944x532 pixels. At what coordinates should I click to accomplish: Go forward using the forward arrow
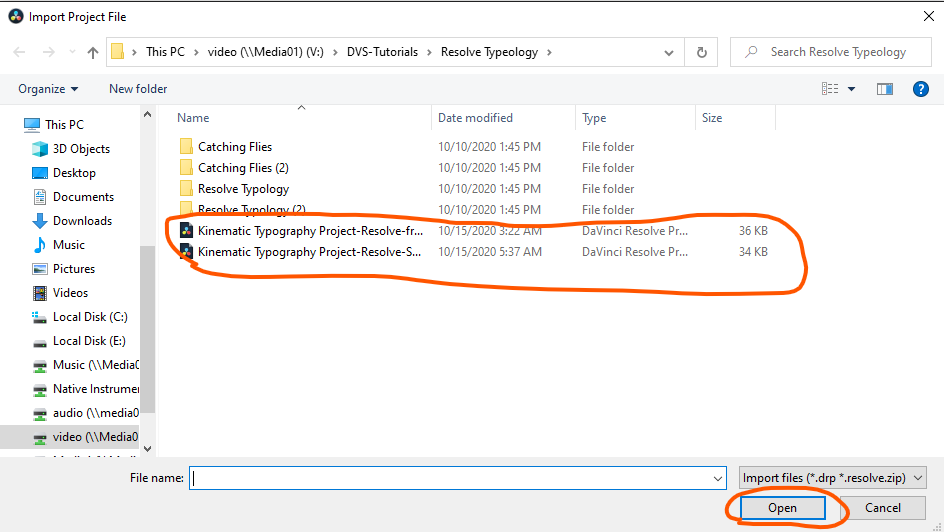[x=49, y=52]
